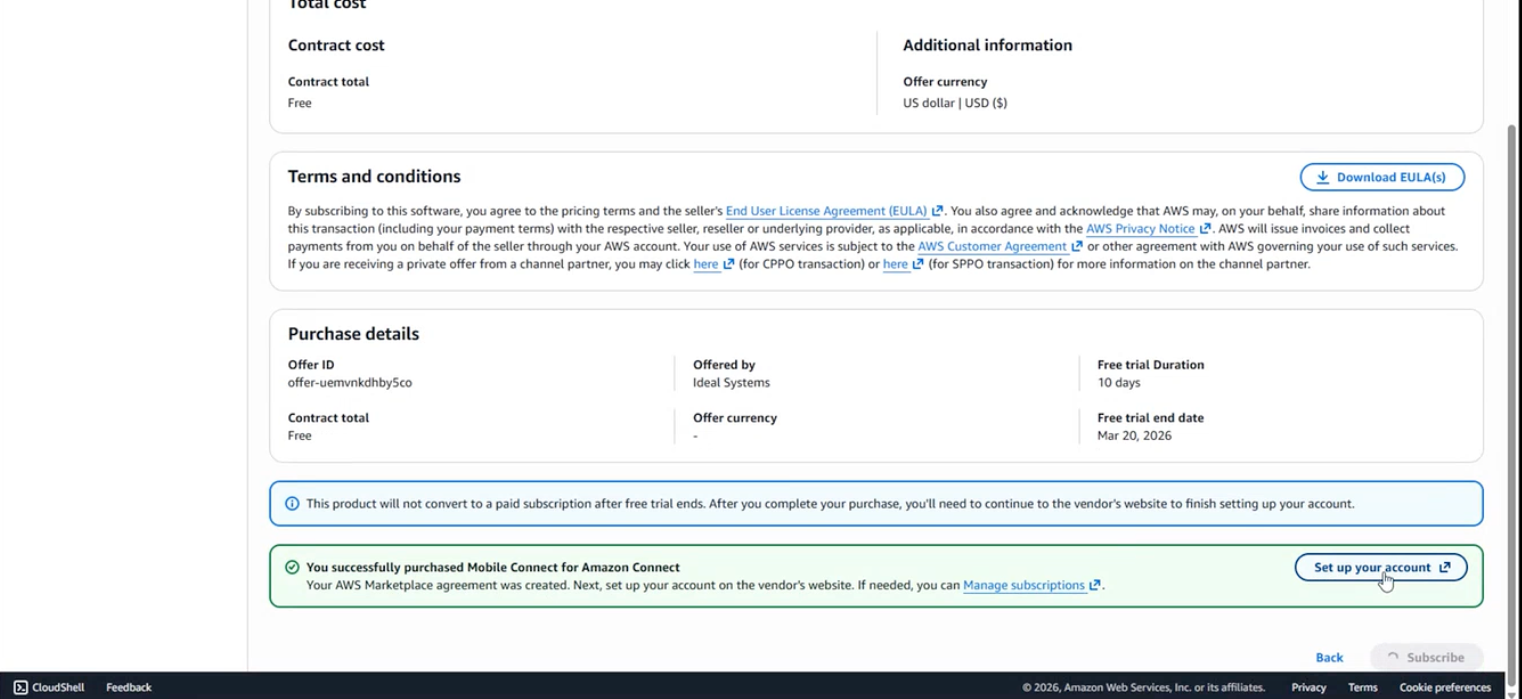The width and height of the screenshot is (1522, 699).
Task: Click the 'Terms and conditions' heading
Action: (374, 176)
